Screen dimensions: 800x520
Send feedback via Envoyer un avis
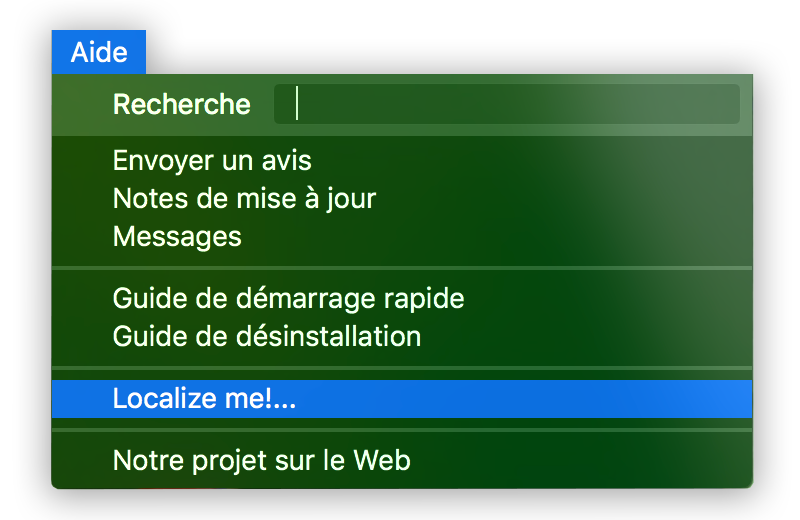[x=212, y=160]
